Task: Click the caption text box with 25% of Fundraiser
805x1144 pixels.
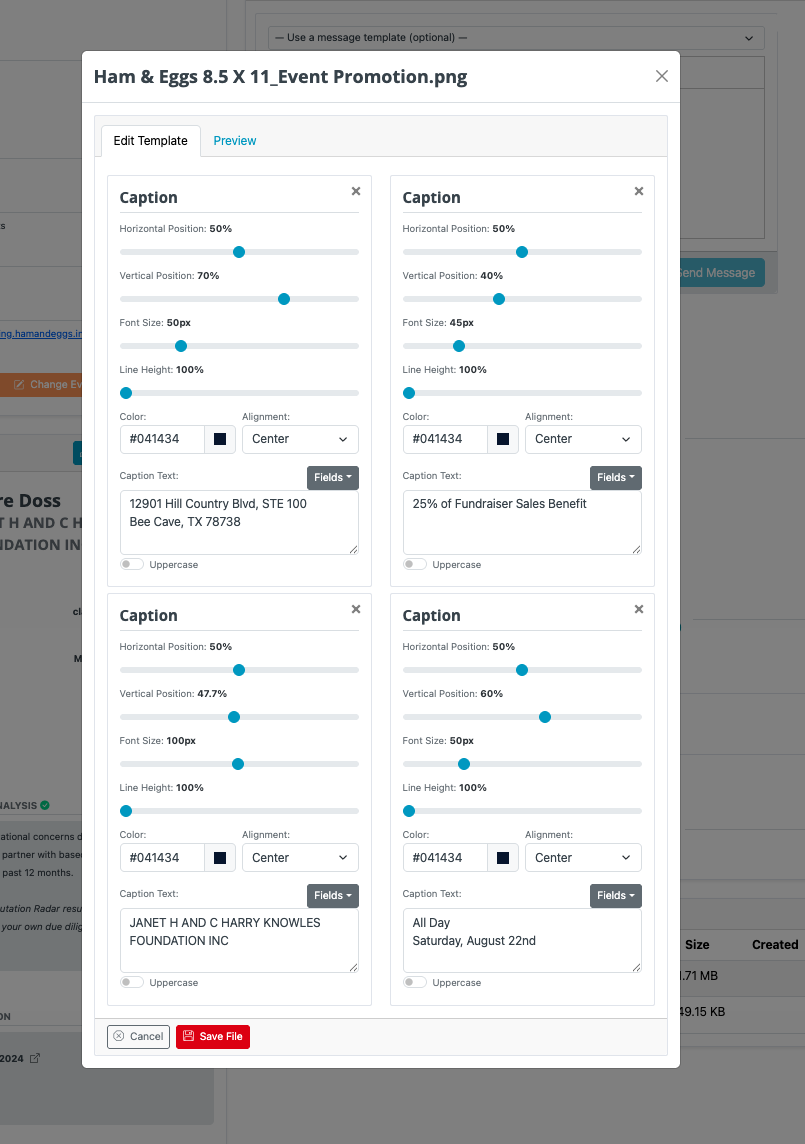Action: tap(522, 522)
